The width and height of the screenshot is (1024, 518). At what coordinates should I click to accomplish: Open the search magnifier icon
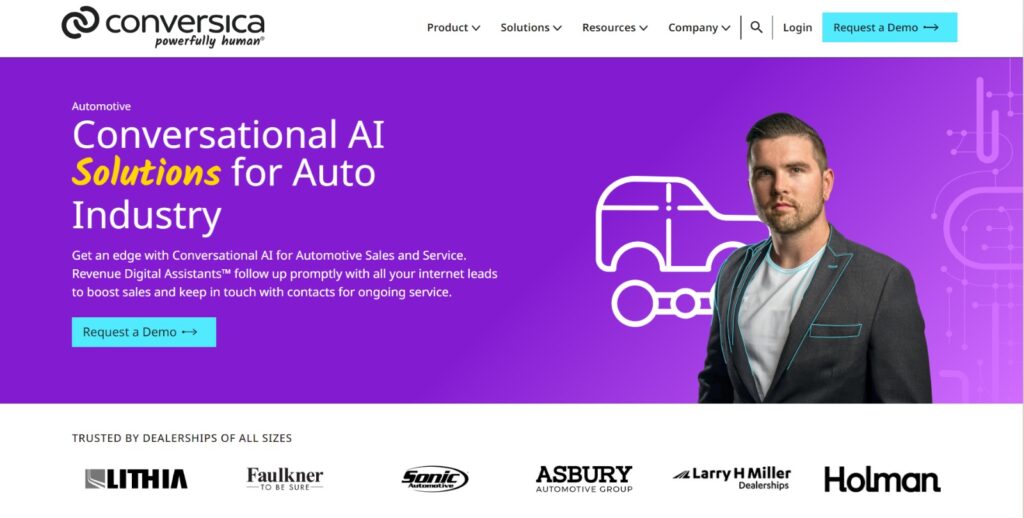tap(756, 27)
